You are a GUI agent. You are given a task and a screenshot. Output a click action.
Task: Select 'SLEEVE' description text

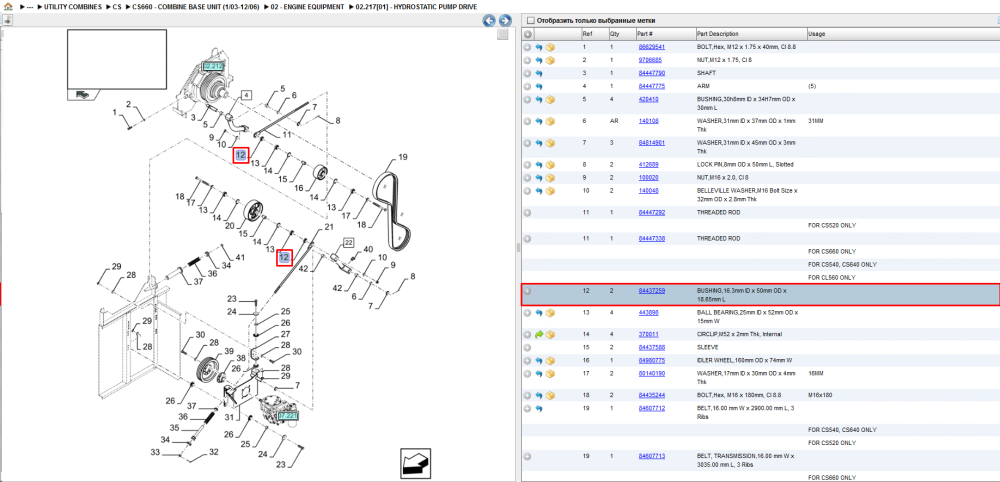point(708,347)
